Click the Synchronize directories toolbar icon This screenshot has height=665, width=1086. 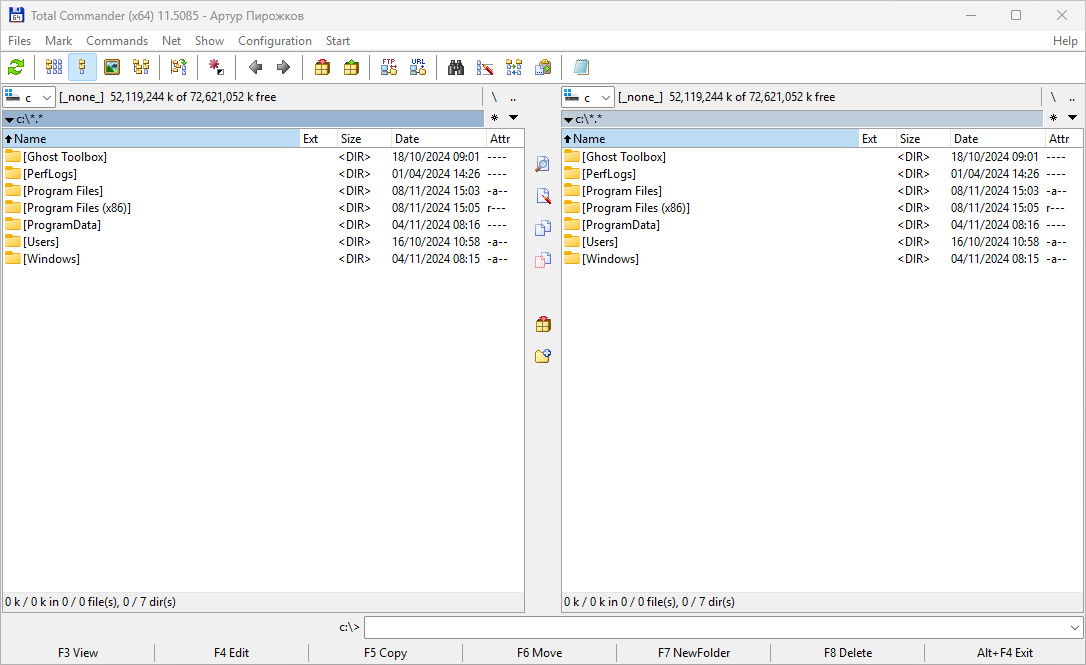coord(514,67)
